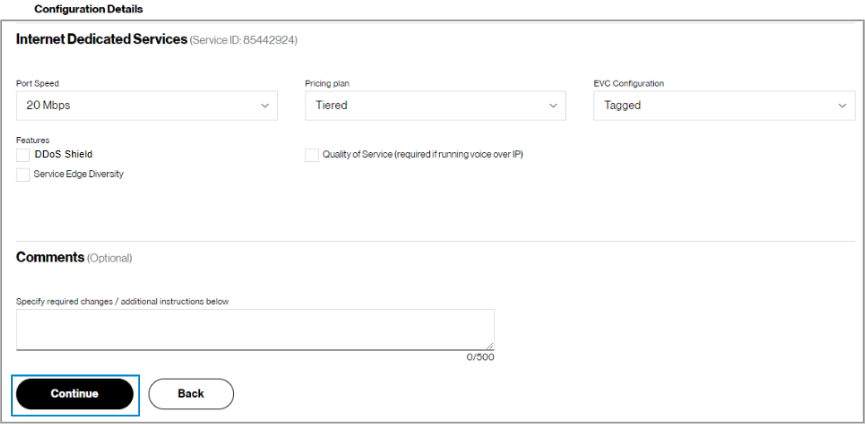865x424 pixels.
Task: Click the comments box resize handle
Action: (x=489, y=345)
